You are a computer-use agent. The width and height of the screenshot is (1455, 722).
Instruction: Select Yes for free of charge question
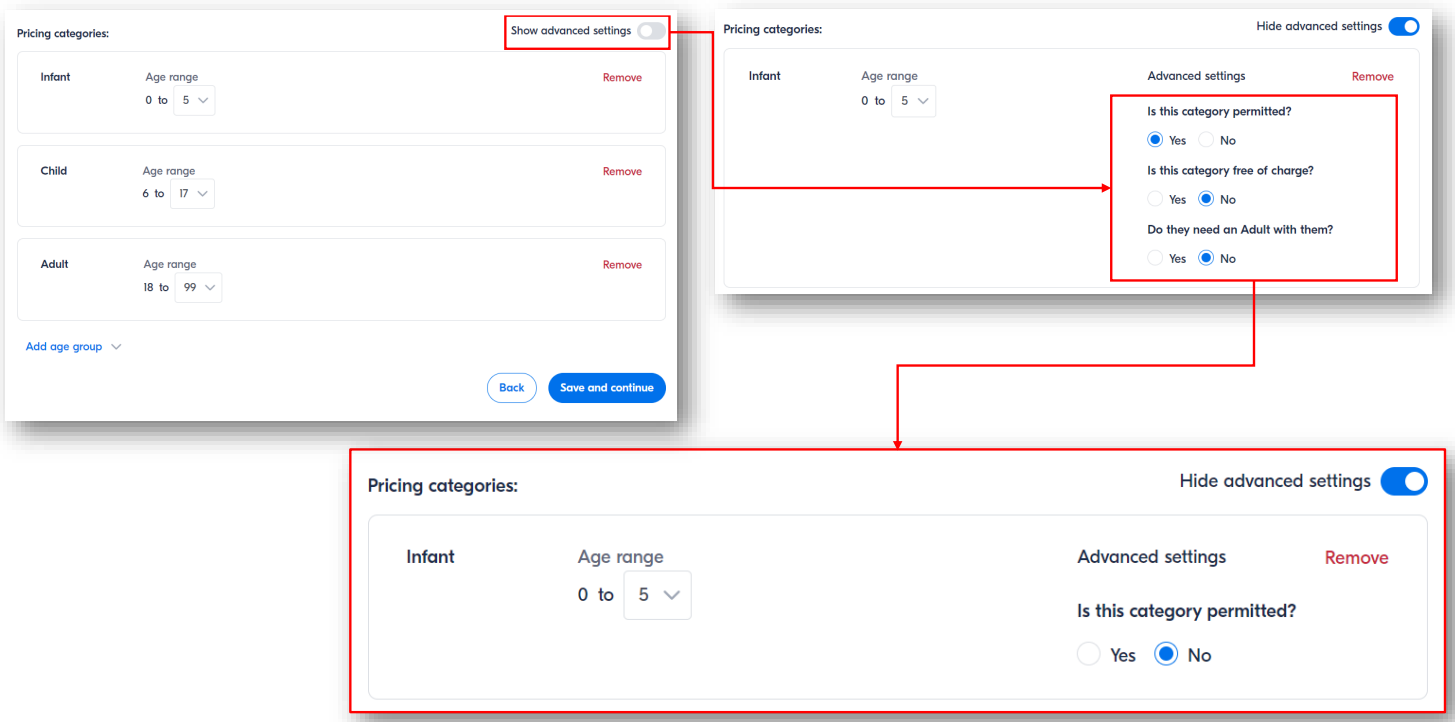[1156, 199]
